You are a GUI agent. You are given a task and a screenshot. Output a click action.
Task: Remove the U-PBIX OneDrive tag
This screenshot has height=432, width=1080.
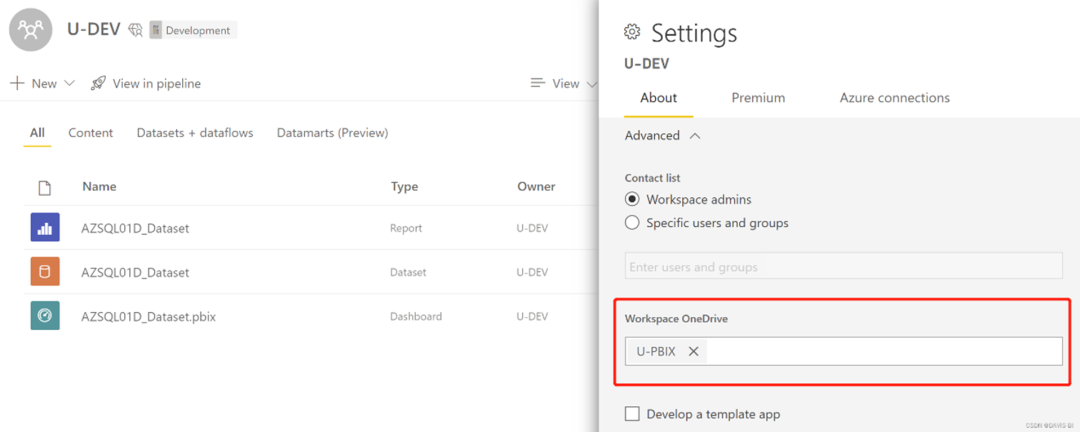[x=694, y=351]
